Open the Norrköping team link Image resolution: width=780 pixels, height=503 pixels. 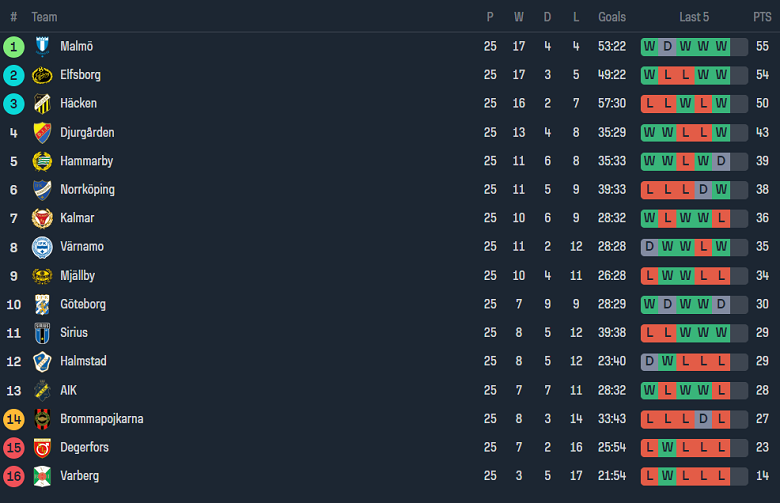(x=87, y=190)
